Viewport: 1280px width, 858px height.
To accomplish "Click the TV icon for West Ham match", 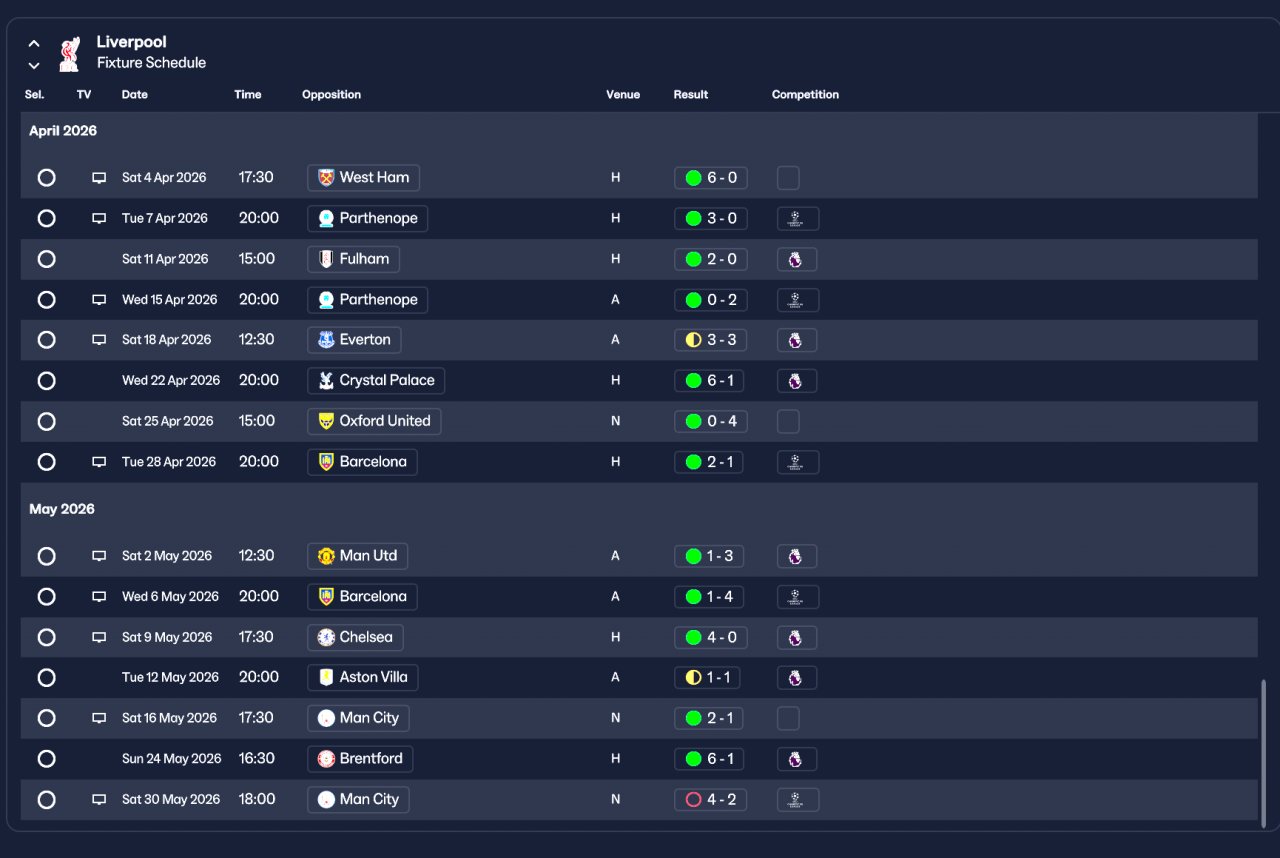I will [x=99, y=178].
